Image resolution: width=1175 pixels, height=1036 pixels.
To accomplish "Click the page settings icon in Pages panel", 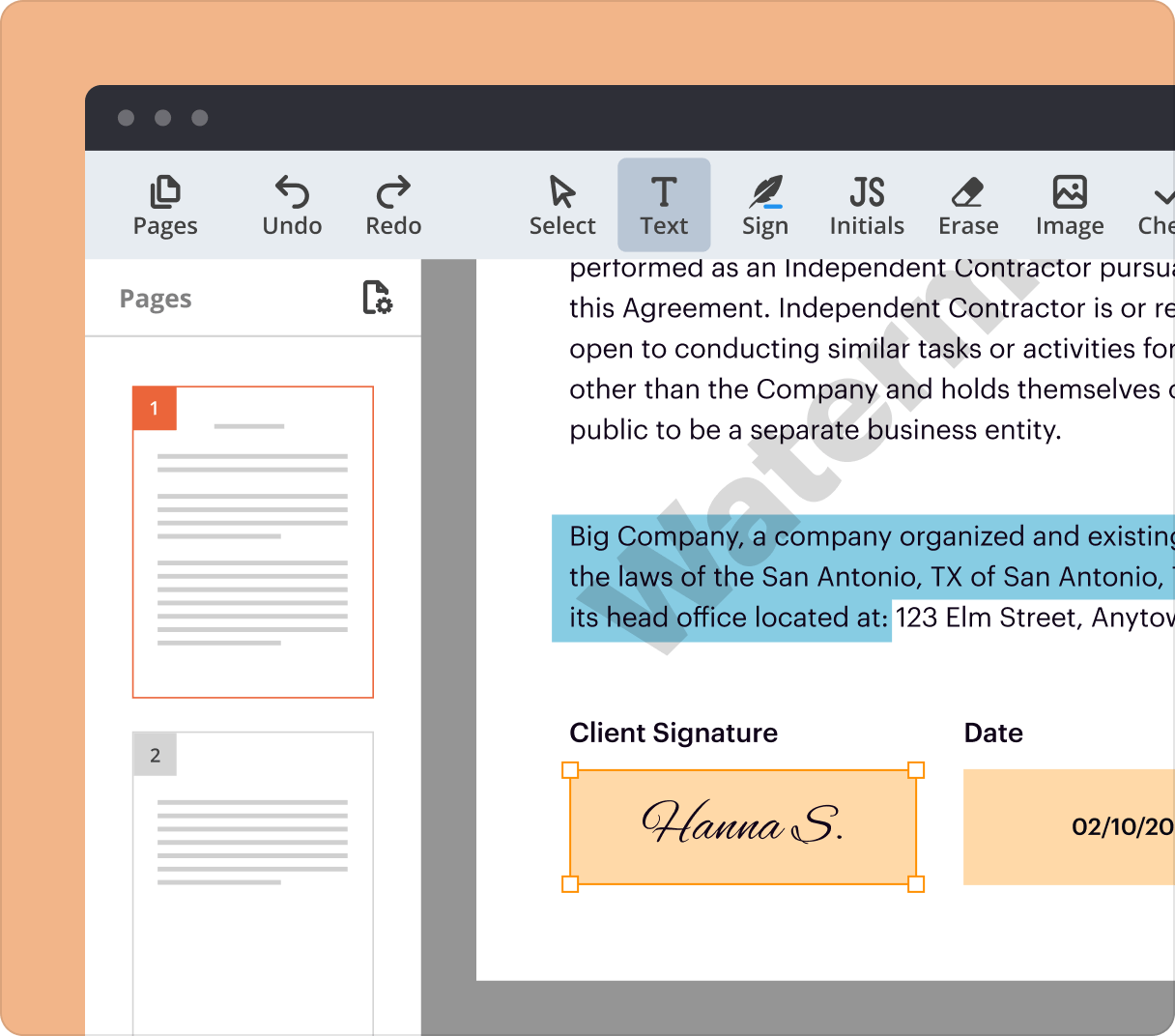I will [x=376, y=299].
